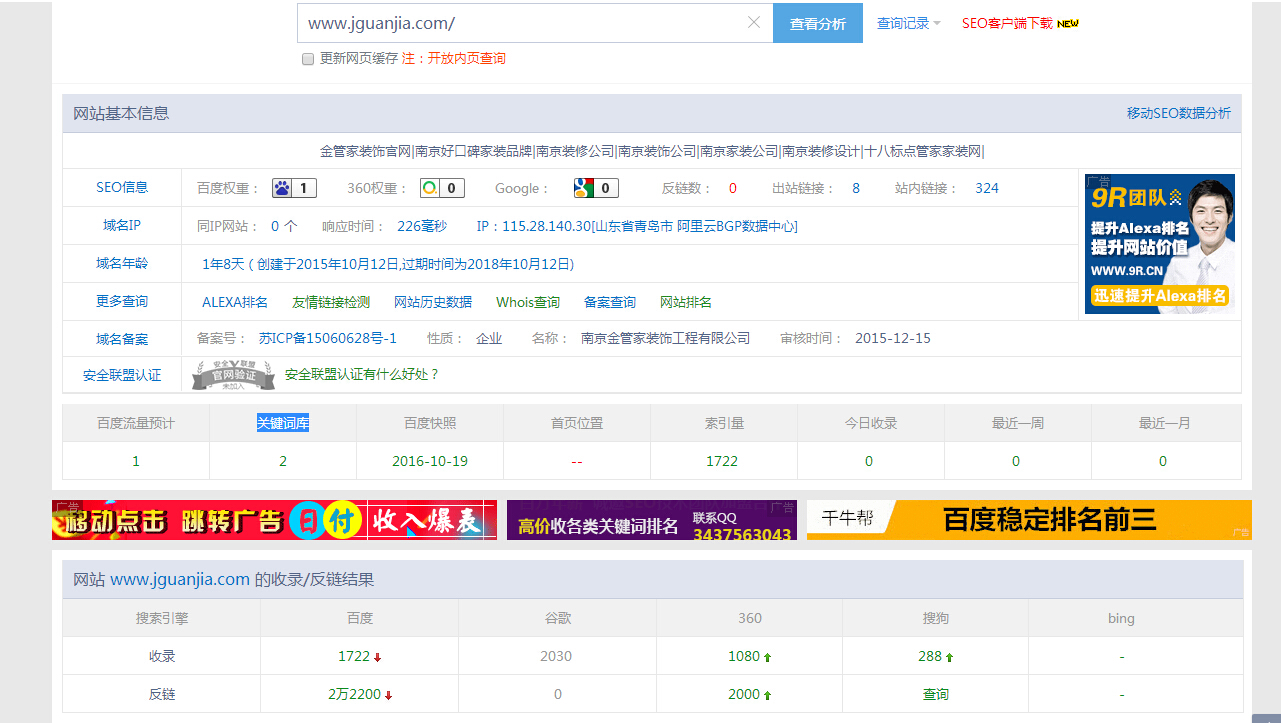This screenshot has height=723, width=1281.
Task: Click the Sogou backlinks 查询 link
Action: click(x=935, y=694)
